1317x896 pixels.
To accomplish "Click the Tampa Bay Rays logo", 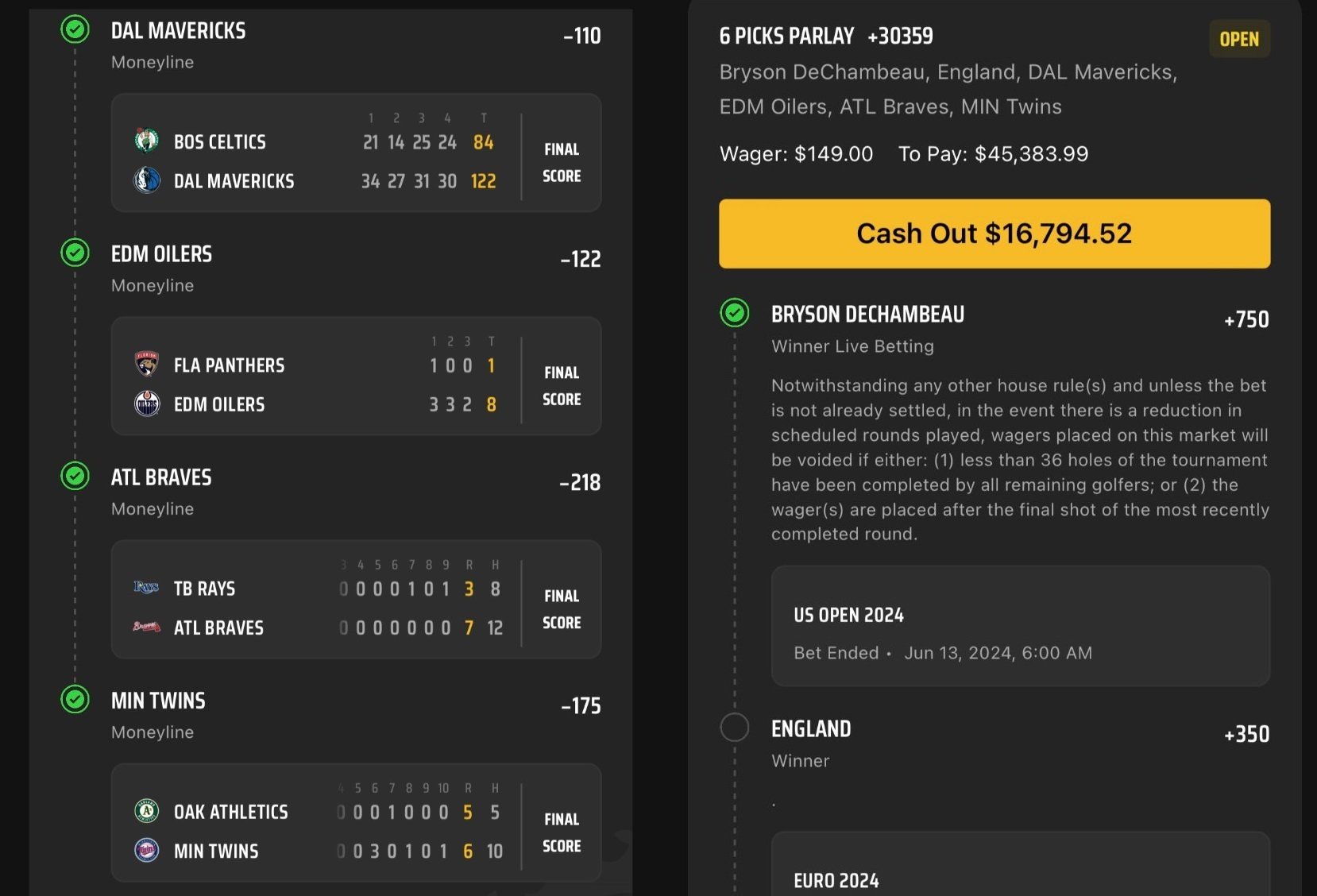I will point(147,588).
